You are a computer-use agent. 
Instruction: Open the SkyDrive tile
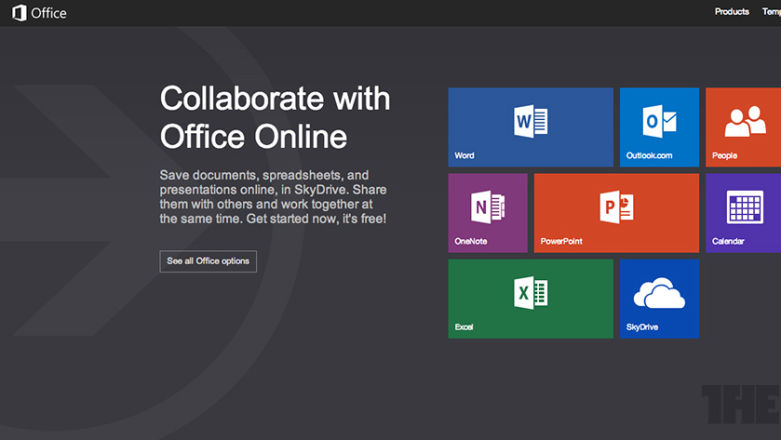(659, 298)
